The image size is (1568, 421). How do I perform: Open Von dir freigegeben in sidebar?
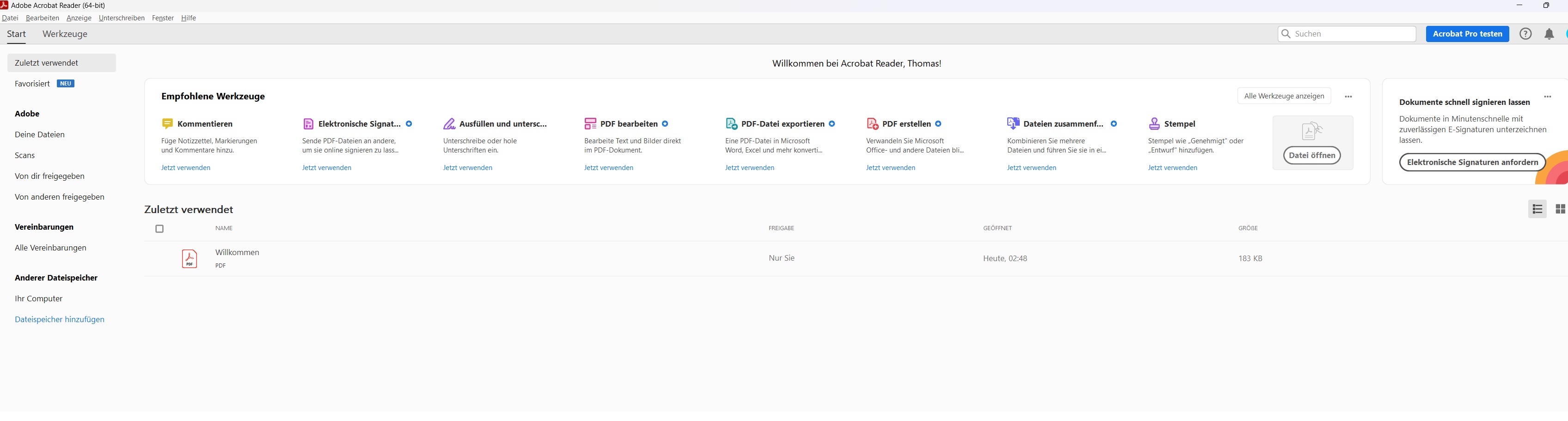[x=50, y=177]
